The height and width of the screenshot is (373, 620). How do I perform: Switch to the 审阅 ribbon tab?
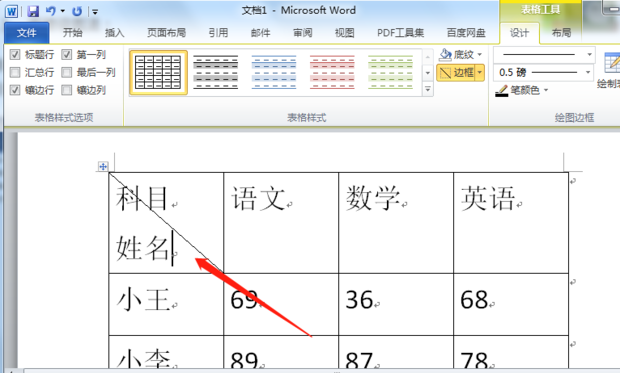pyautogui.click(x=302, y=32)
